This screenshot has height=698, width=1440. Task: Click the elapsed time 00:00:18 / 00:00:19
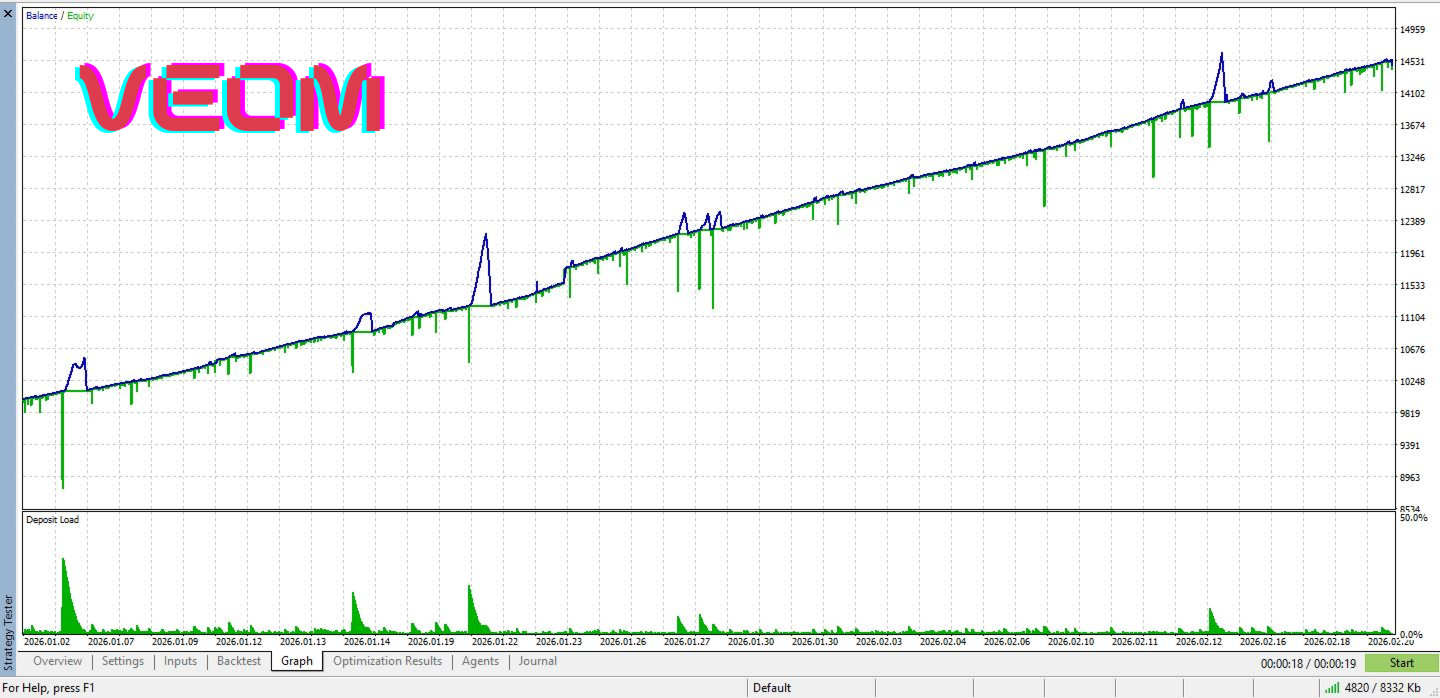pyautogui.click(x=1308, y=663)
